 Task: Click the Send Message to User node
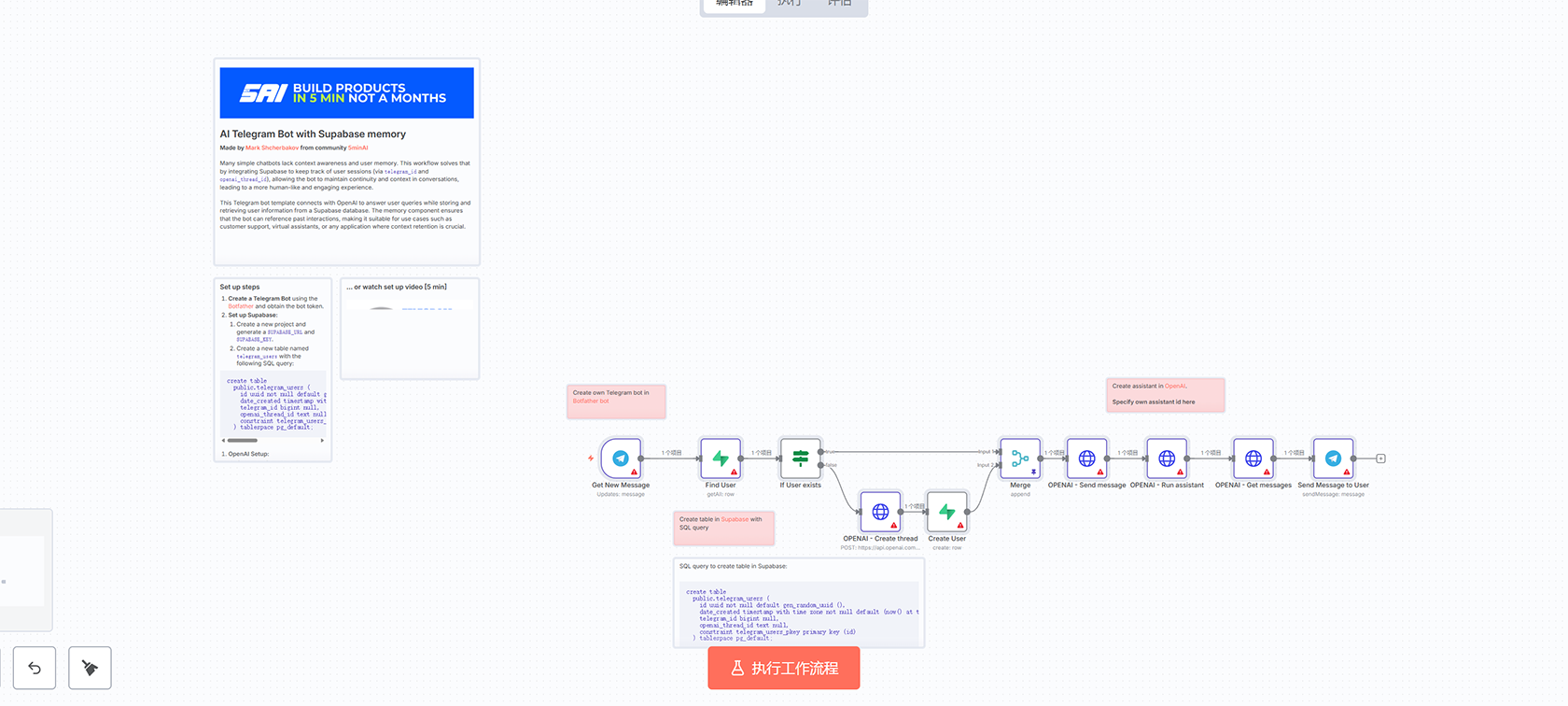point(1333,459)
